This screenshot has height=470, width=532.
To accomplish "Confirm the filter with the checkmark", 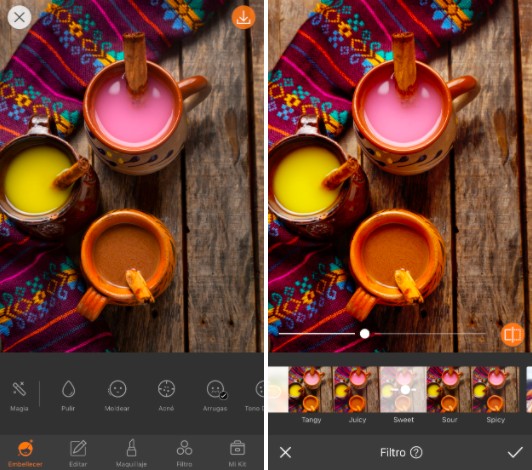I will click(x=515, y=452).
